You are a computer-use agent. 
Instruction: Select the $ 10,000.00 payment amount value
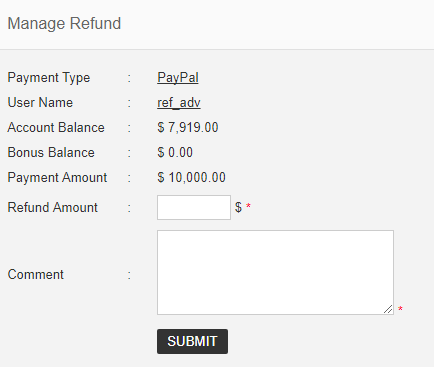(191, 178)
